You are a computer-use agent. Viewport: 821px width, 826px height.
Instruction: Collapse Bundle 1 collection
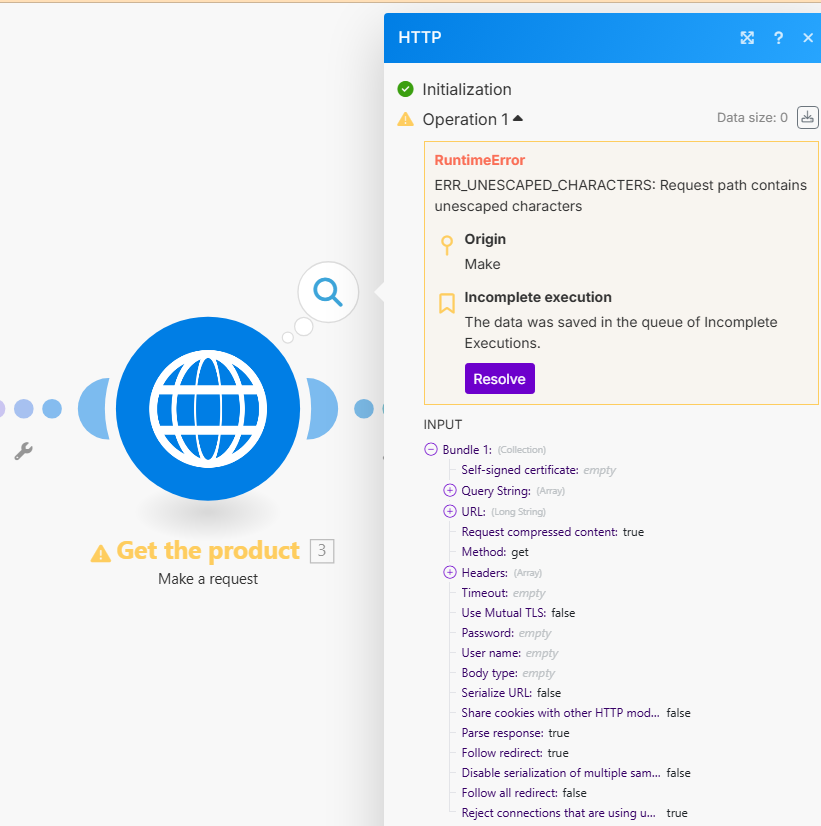tap(431, 449)
